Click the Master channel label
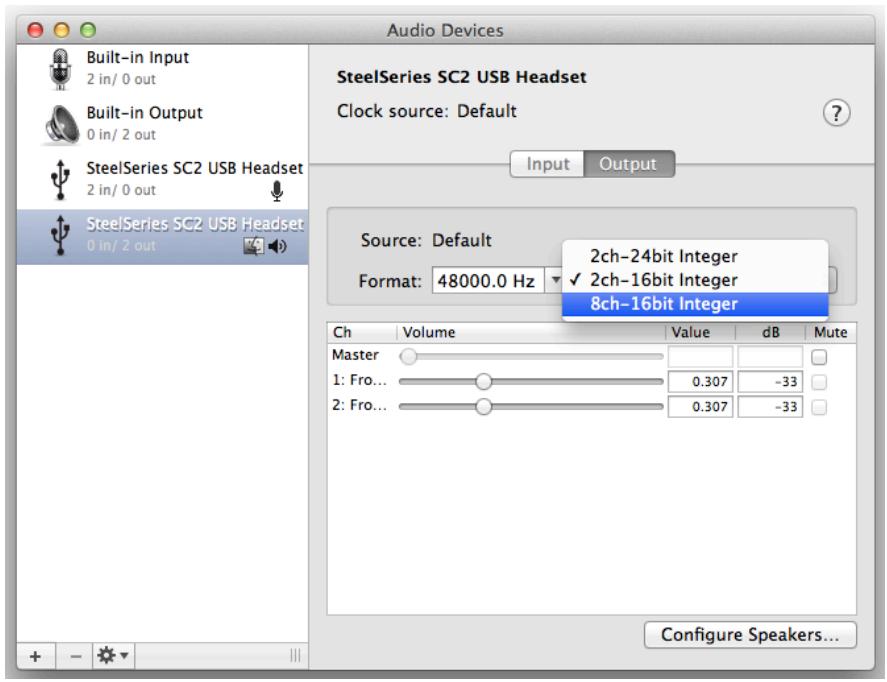Image resolution: width=887 pixels, height=682 pixels. pyautogui.click(x=355, y=355)
